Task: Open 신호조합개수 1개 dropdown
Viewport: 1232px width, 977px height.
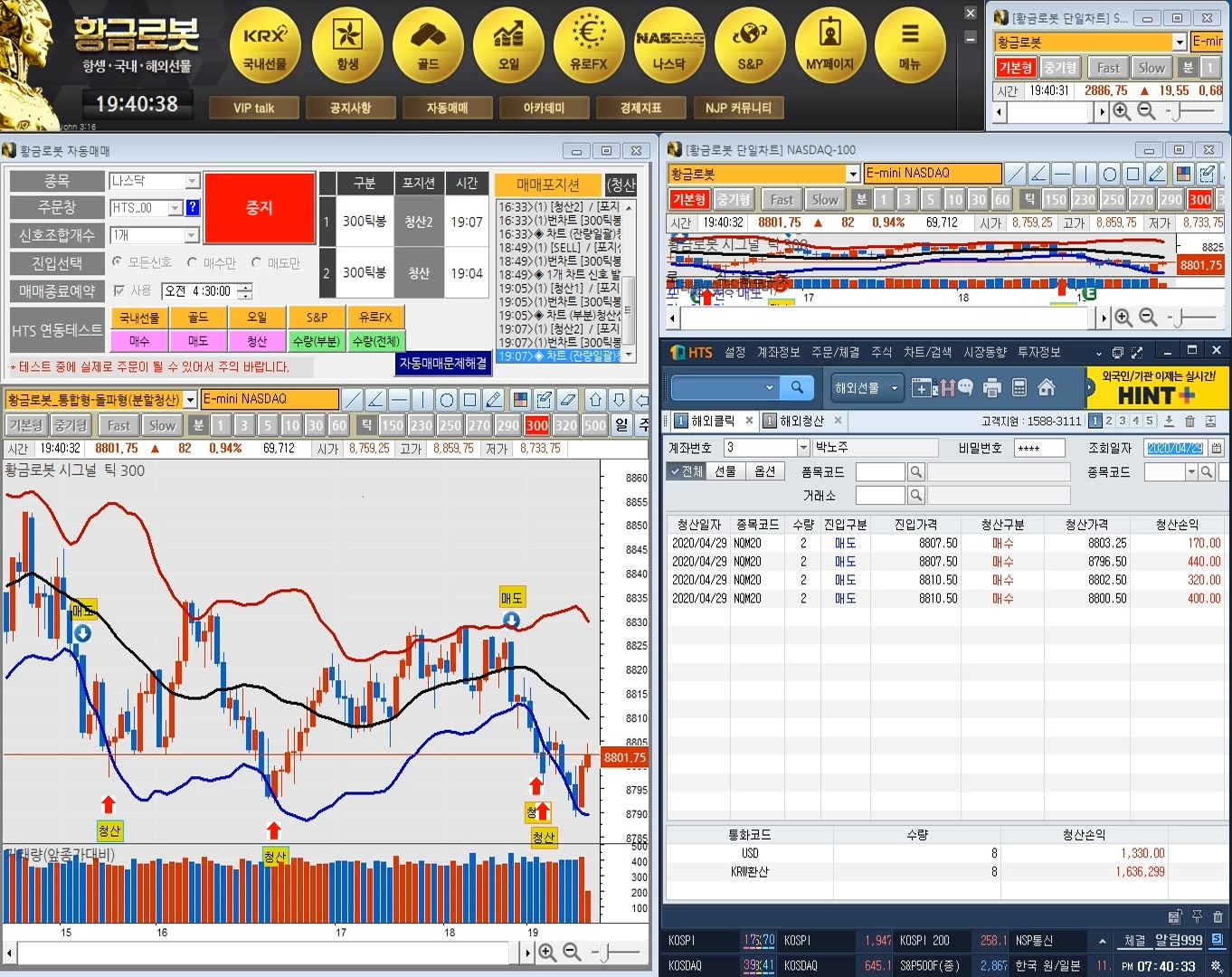Action: [192, 235]
